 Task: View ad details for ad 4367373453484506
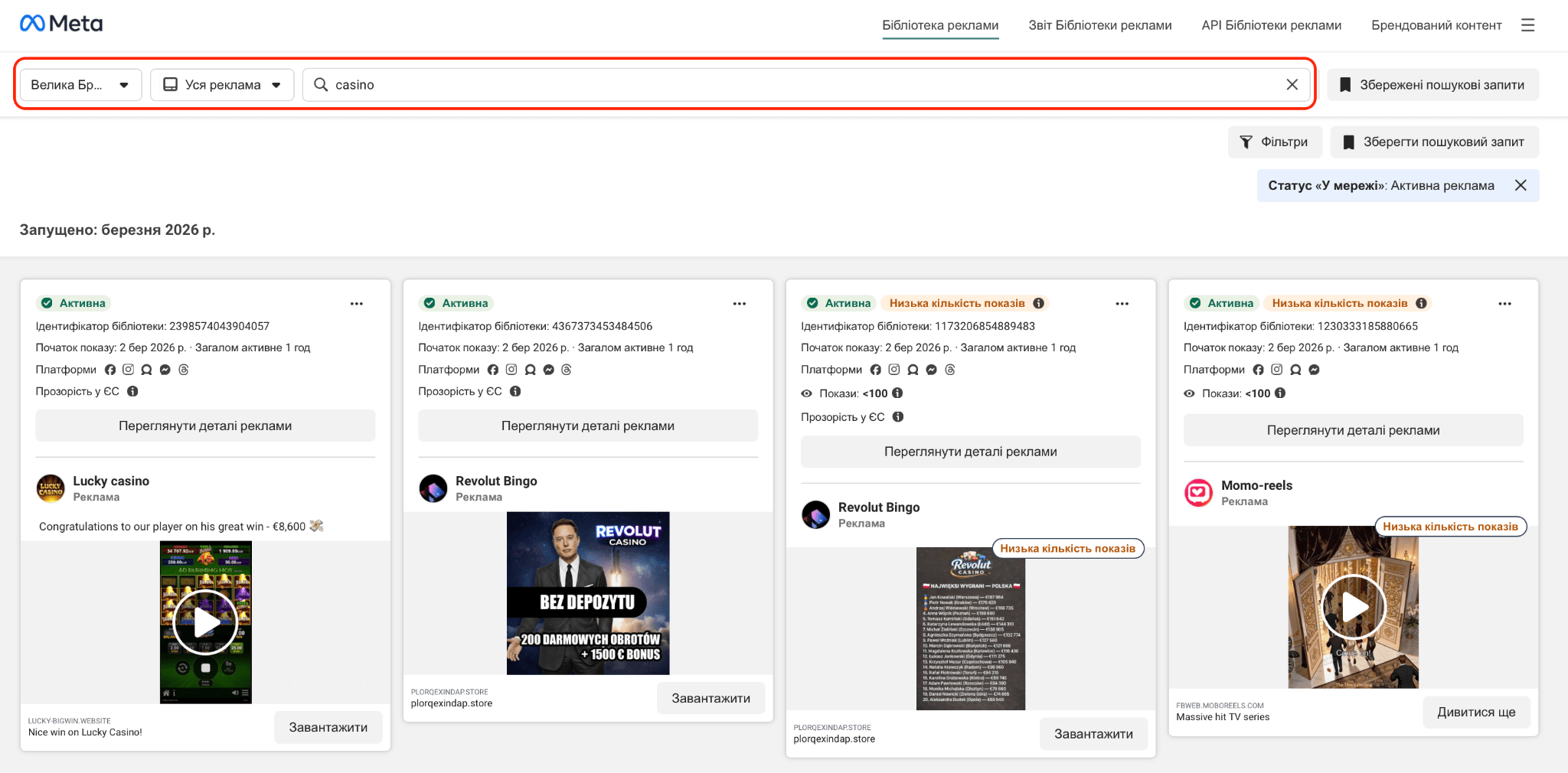[588, 426]
